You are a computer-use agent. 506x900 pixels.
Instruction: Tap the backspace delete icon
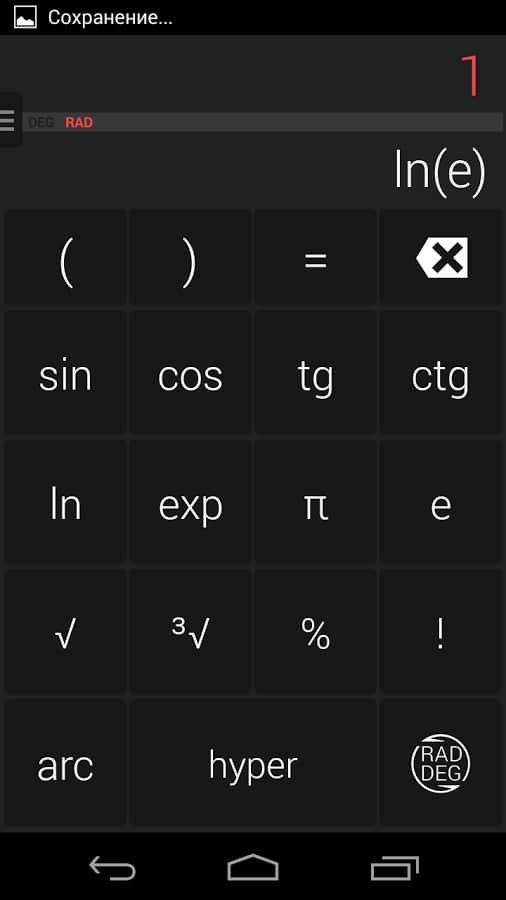coord(441,258)
